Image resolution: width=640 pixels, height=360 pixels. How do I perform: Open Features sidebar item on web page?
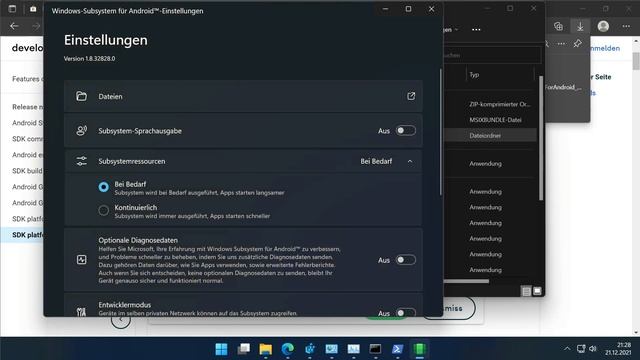(x=26, y=79)
